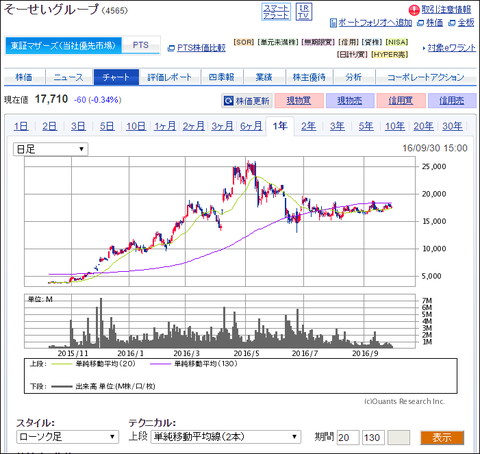Click the orange 表示 display button

click(x=442, y=437)
